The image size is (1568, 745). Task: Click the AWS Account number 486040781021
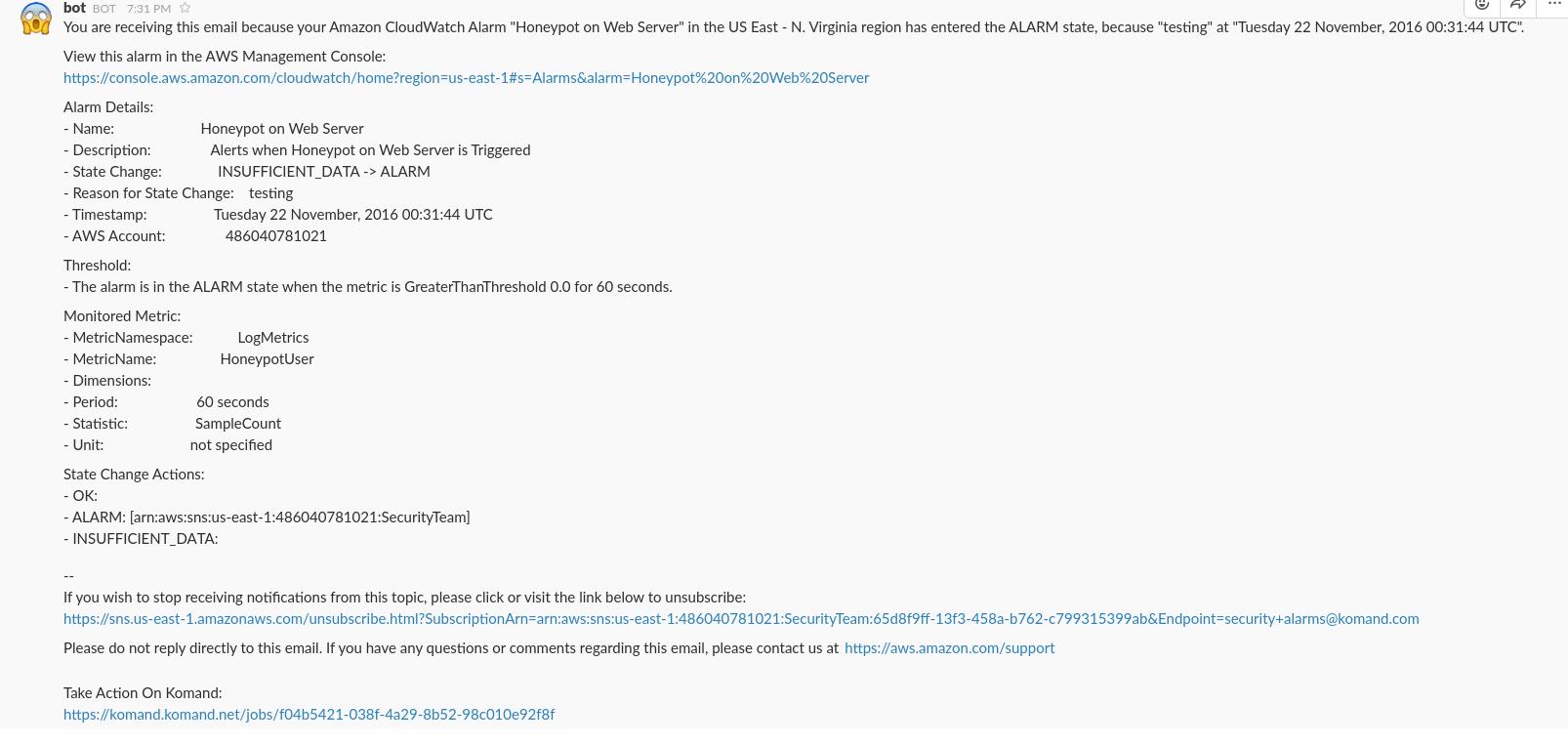coord(276,236)
